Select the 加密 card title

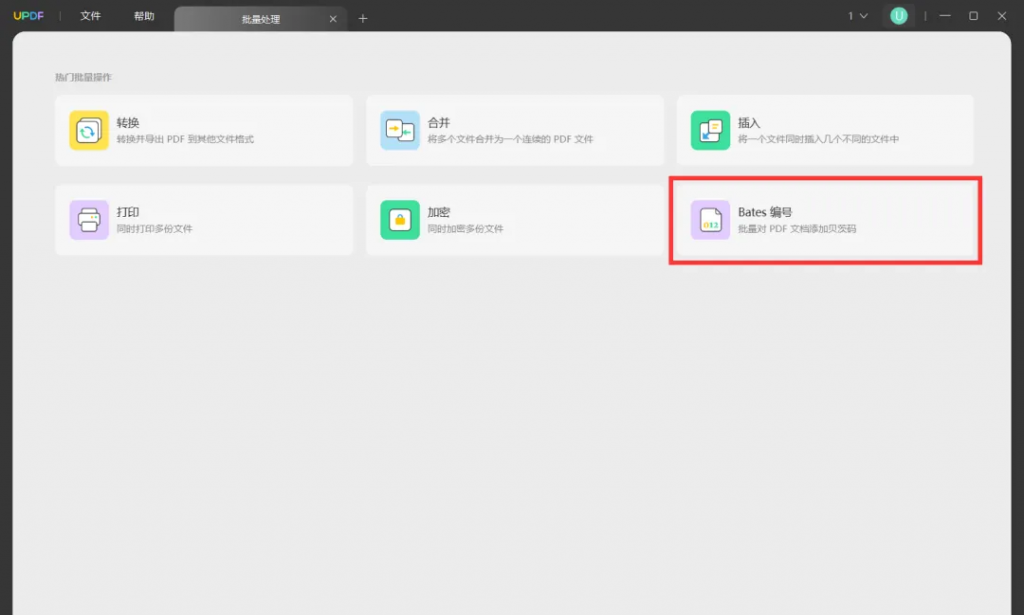(x=439, y=212)
